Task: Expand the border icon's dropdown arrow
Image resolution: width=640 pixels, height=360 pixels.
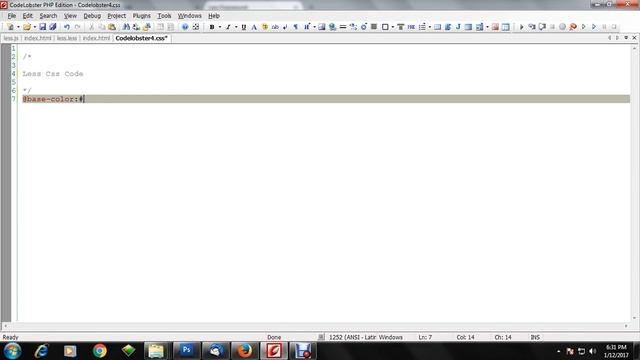Action: pos(393,27)
